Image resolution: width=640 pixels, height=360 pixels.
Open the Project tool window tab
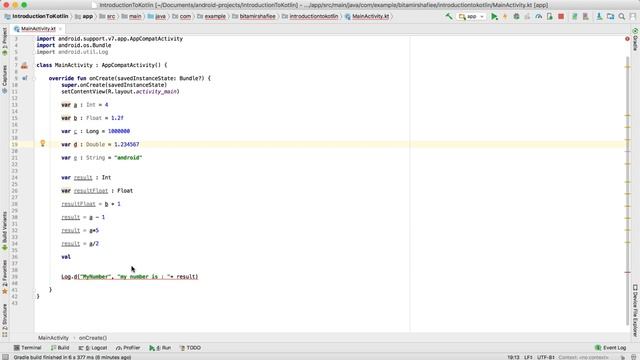(4, 41)
